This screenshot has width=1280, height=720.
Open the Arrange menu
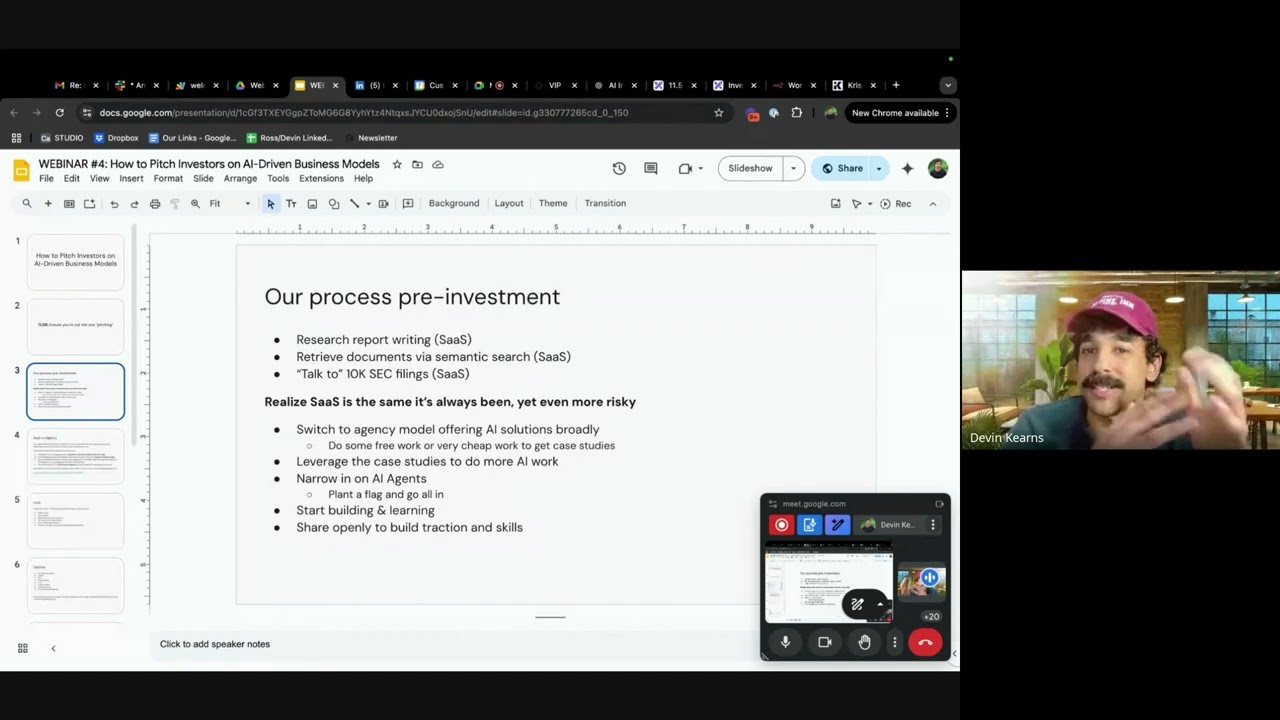(x=240, y=179)
